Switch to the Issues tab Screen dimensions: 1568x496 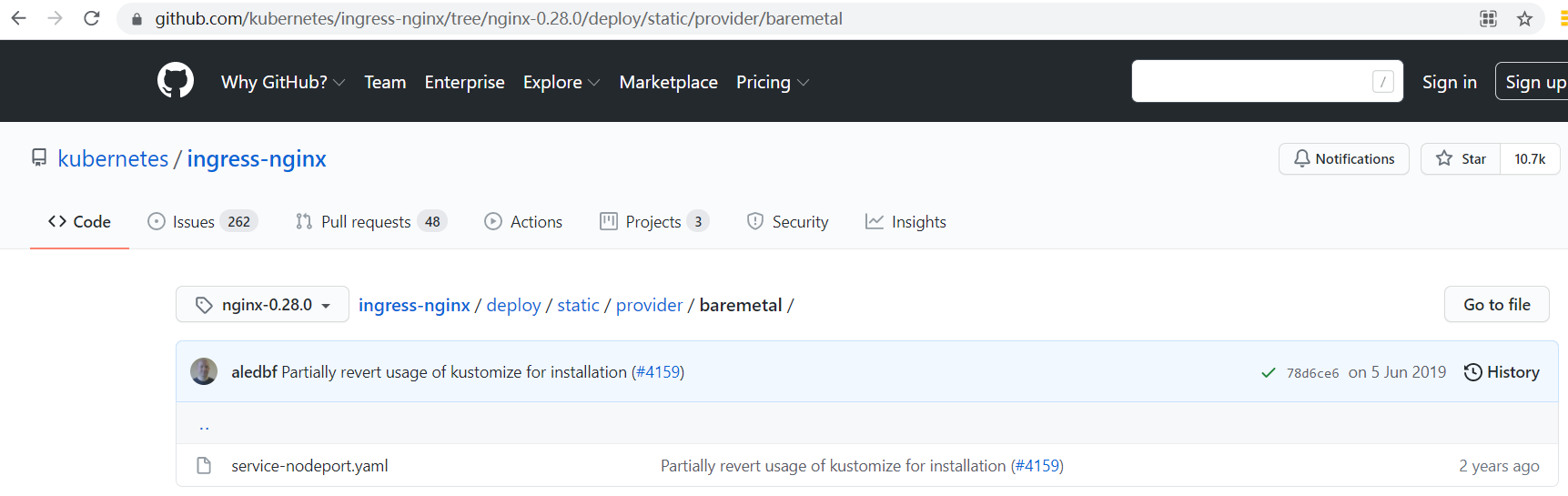point(202,222)
